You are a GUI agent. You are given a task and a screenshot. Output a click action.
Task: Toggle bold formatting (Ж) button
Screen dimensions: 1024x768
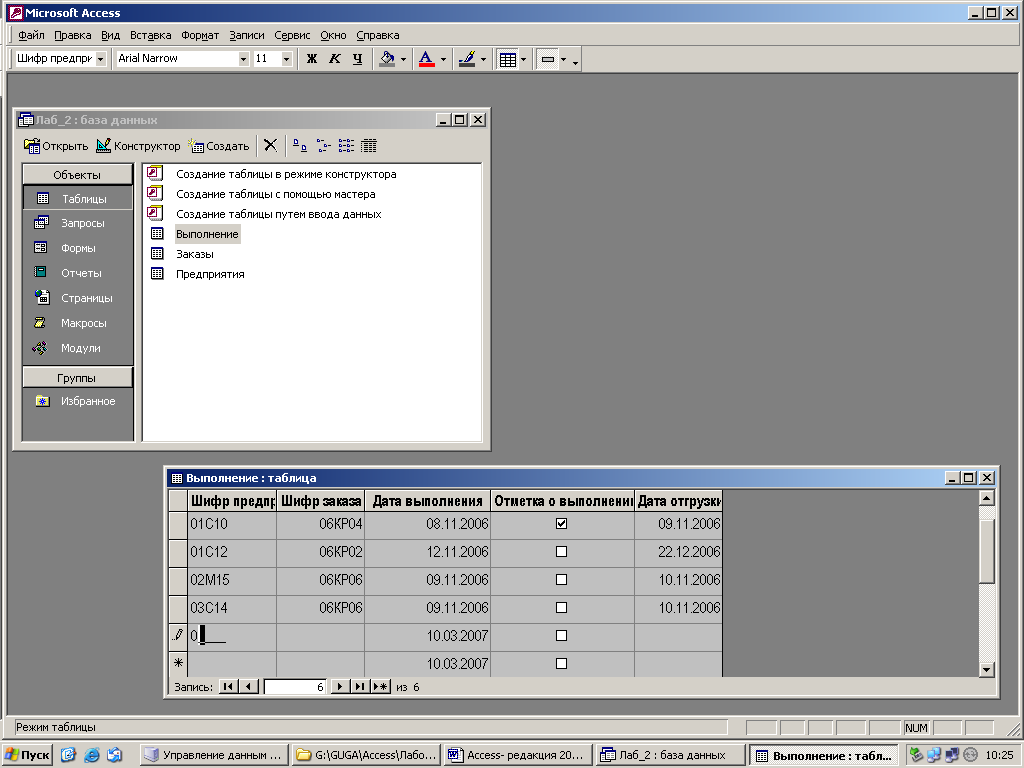[x=312, y=59]
